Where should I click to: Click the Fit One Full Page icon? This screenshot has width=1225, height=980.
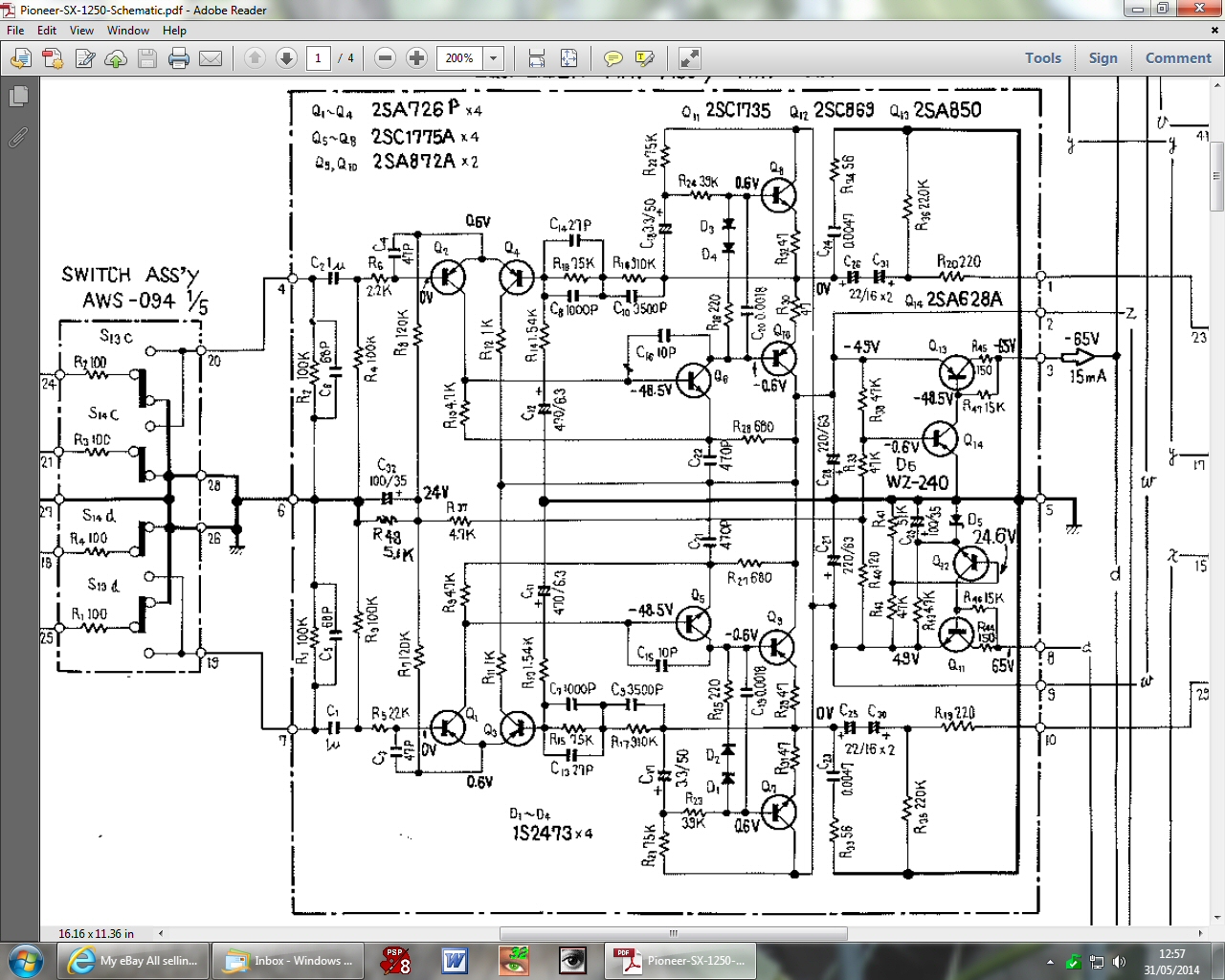click(x=568, y=58)
